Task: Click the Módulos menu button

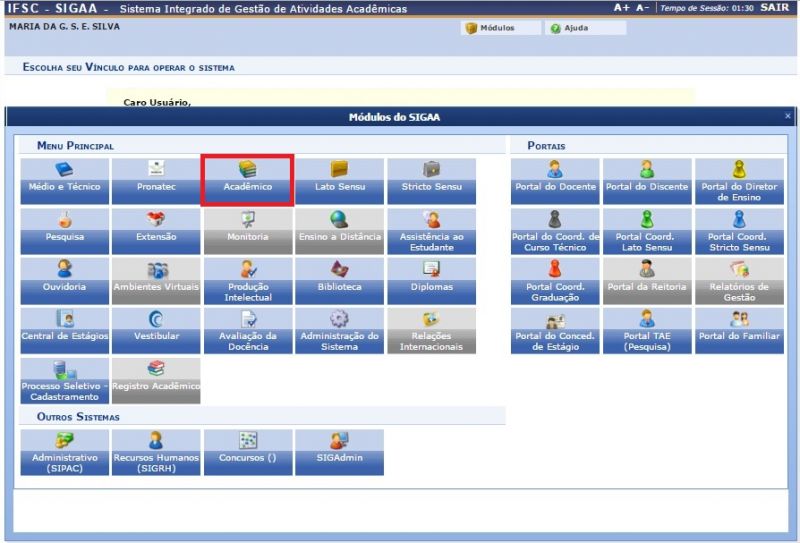Action: coord(490,28)
